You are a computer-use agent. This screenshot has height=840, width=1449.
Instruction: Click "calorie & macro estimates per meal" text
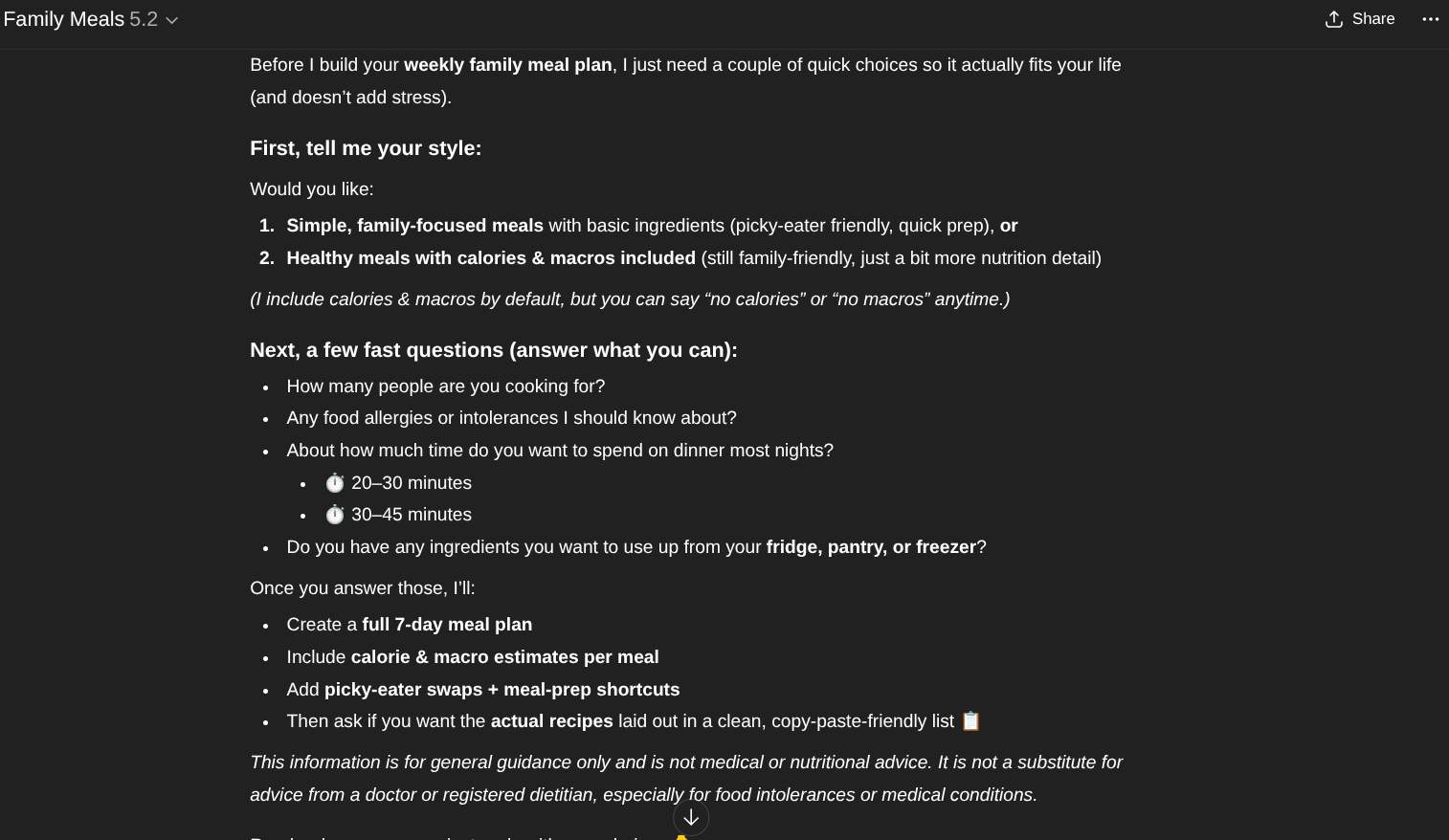tap(504, 657)
